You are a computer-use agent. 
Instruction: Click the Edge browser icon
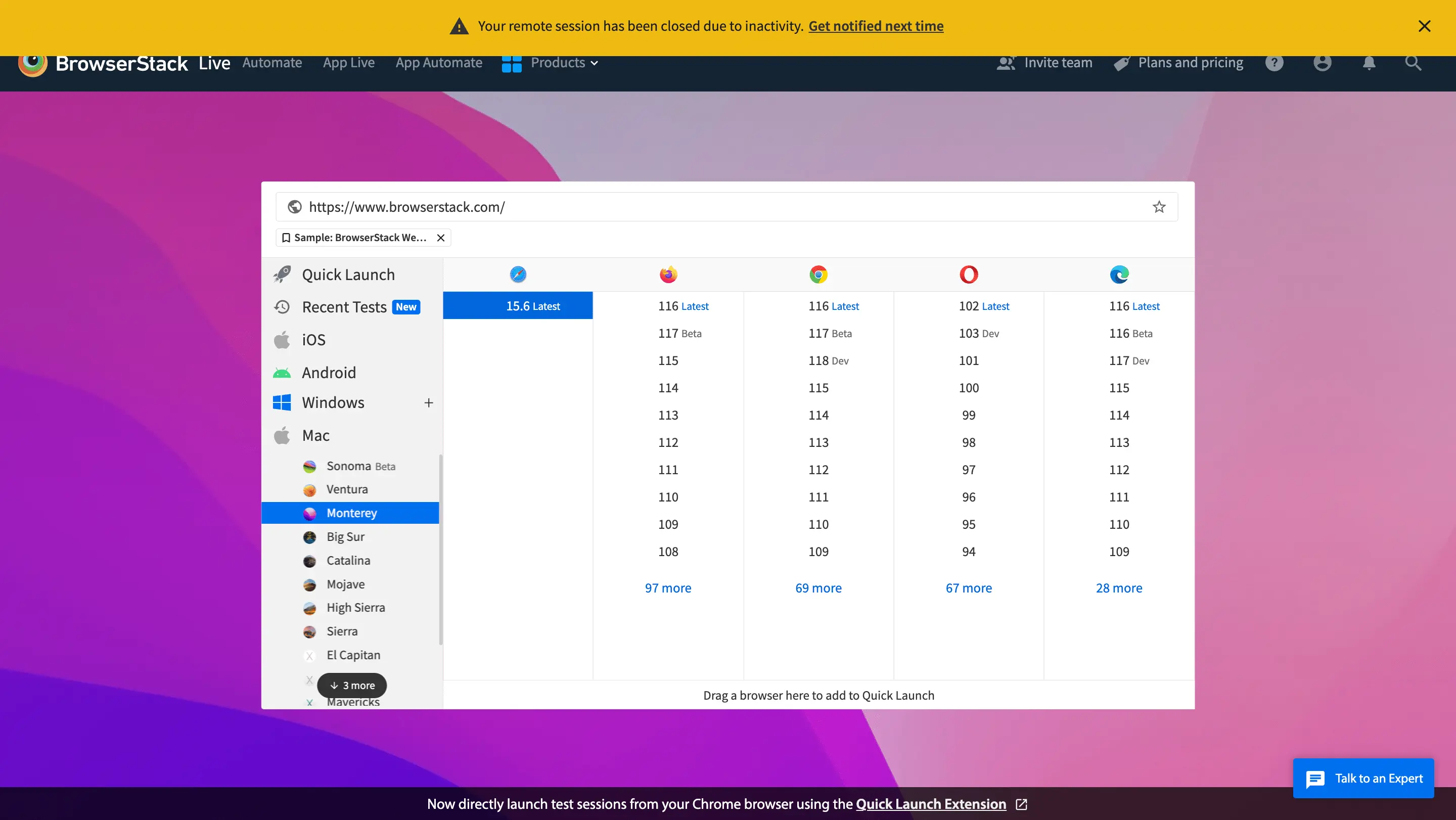point(1119,275)
